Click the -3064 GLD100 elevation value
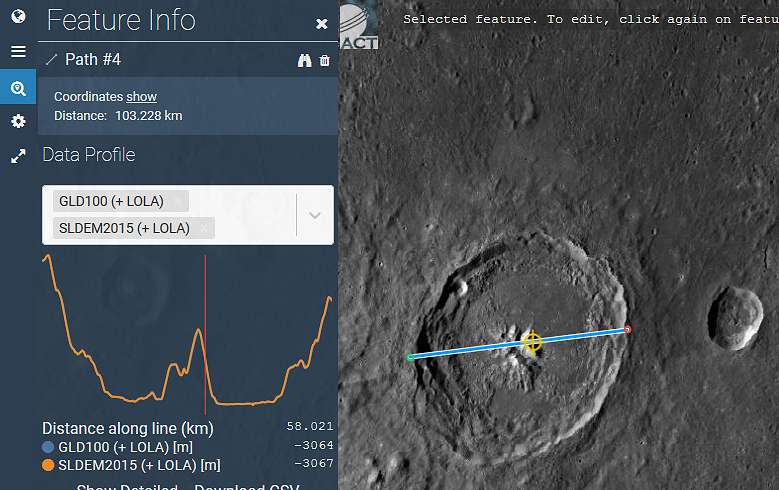 313,445
